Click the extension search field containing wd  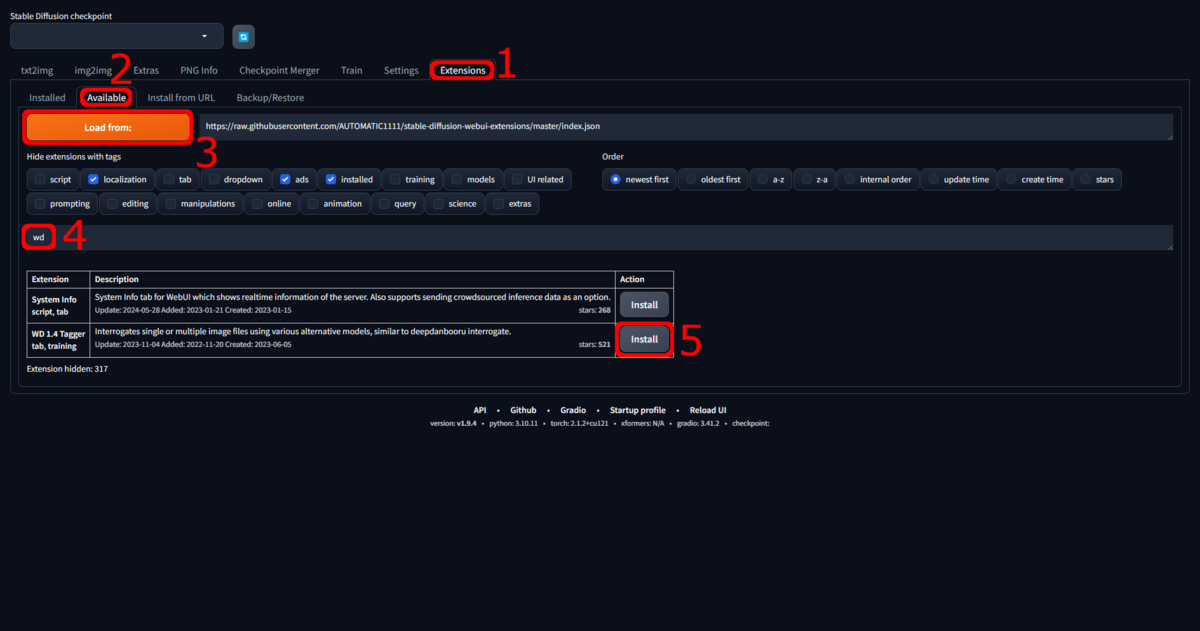[600, 237]
